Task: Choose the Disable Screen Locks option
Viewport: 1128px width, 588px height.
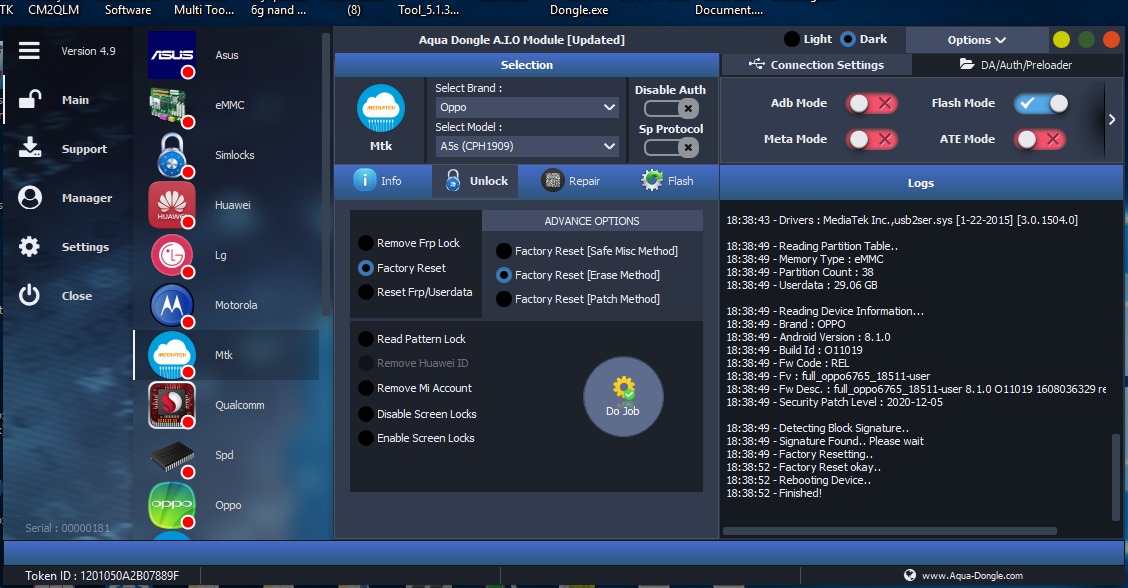Action: (x=417, y=414)
